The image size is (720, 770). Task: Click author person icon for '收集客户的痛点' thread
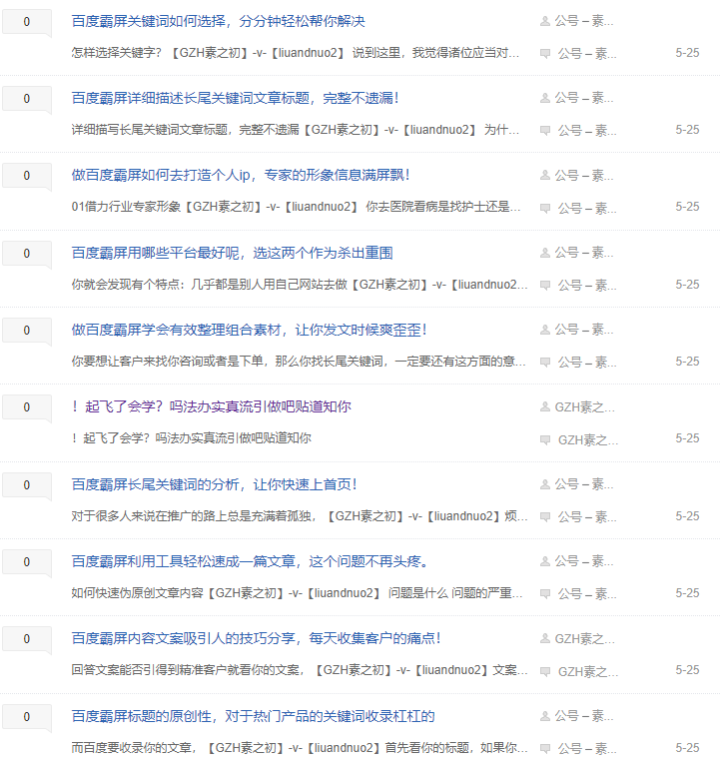[545, 639]
